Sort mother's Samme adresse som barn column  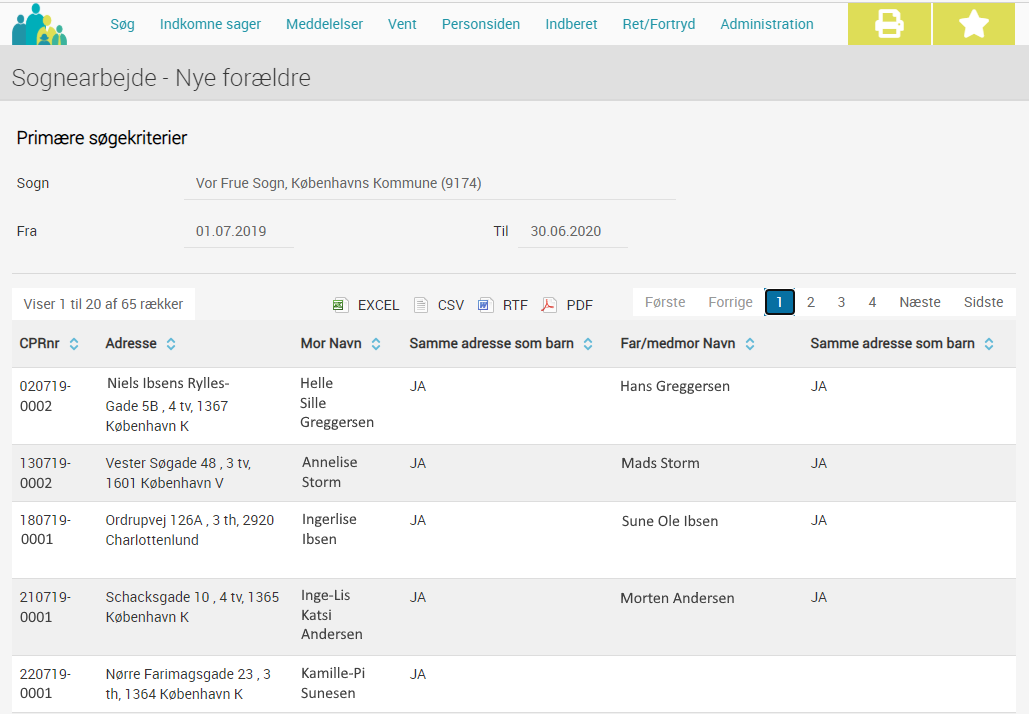click(x=588, y=344)
